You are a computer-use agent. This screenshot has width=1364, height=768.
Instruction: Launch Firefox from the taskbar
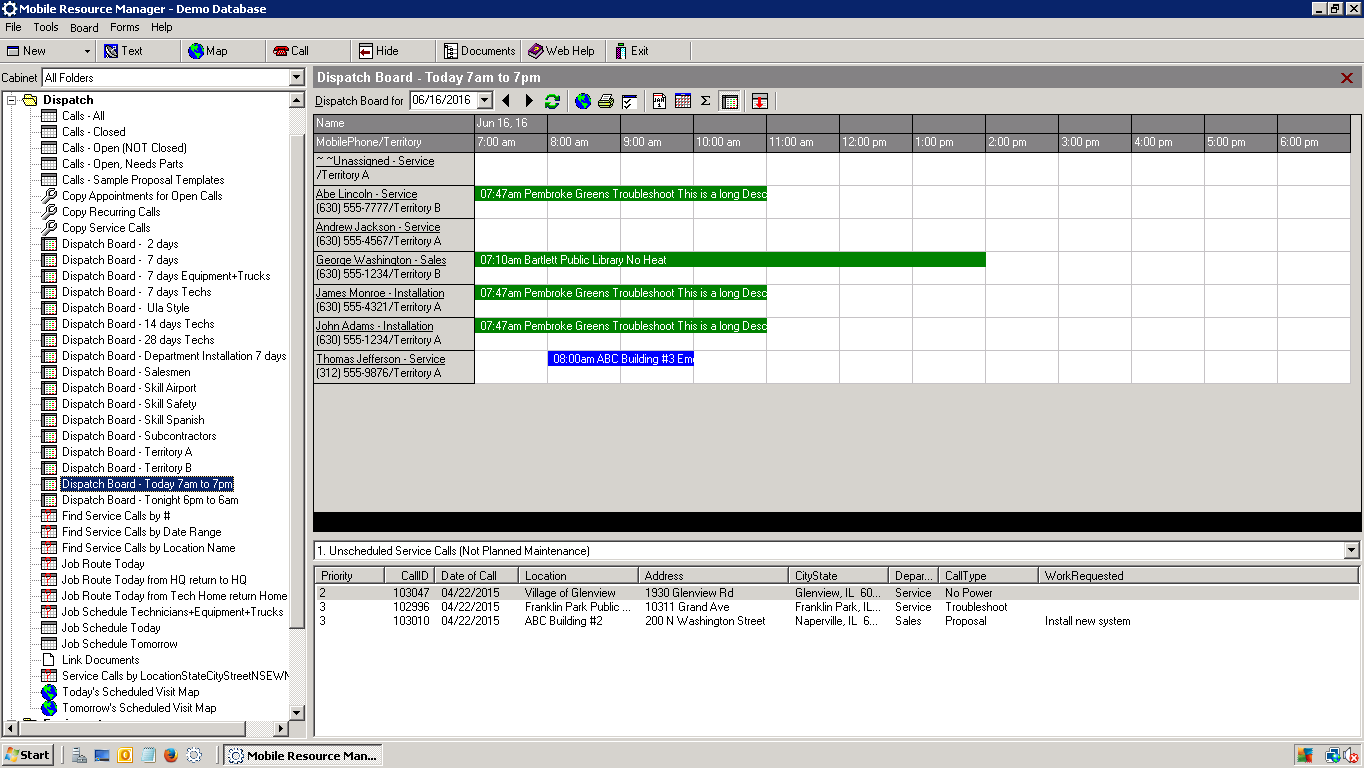pos(171,756)
